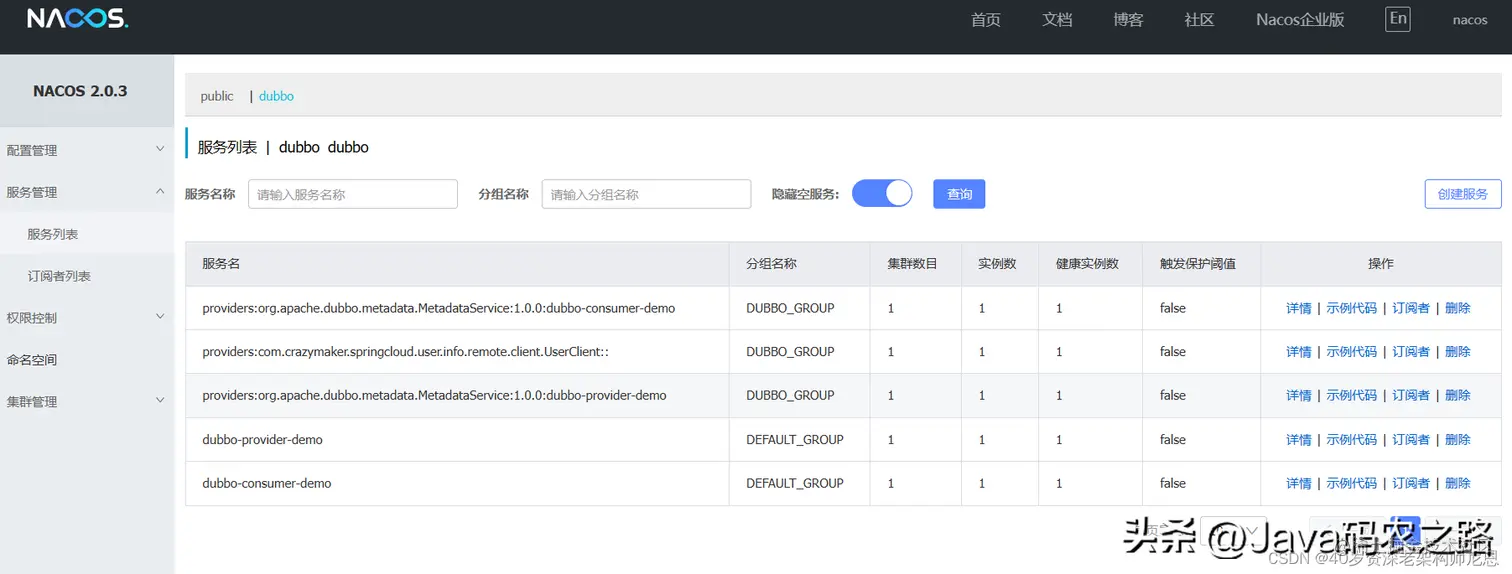Image resolution: width=1512 pixels, height=574 pixels.
Task: Open the nacos user menu
Action: tap(1470, 20)
